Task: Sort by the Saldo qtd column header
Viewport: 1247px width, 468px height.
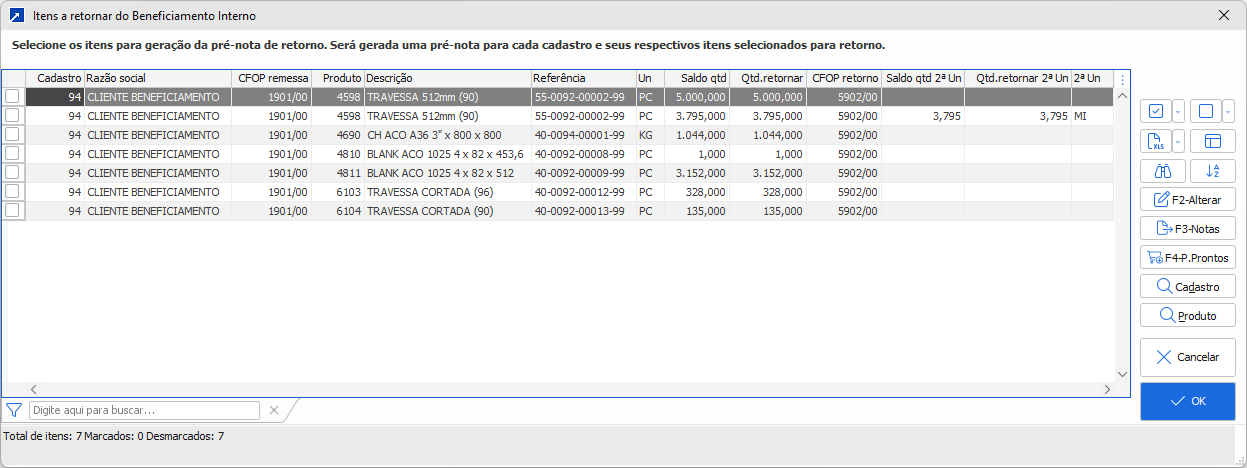Action: click(697, 78)
